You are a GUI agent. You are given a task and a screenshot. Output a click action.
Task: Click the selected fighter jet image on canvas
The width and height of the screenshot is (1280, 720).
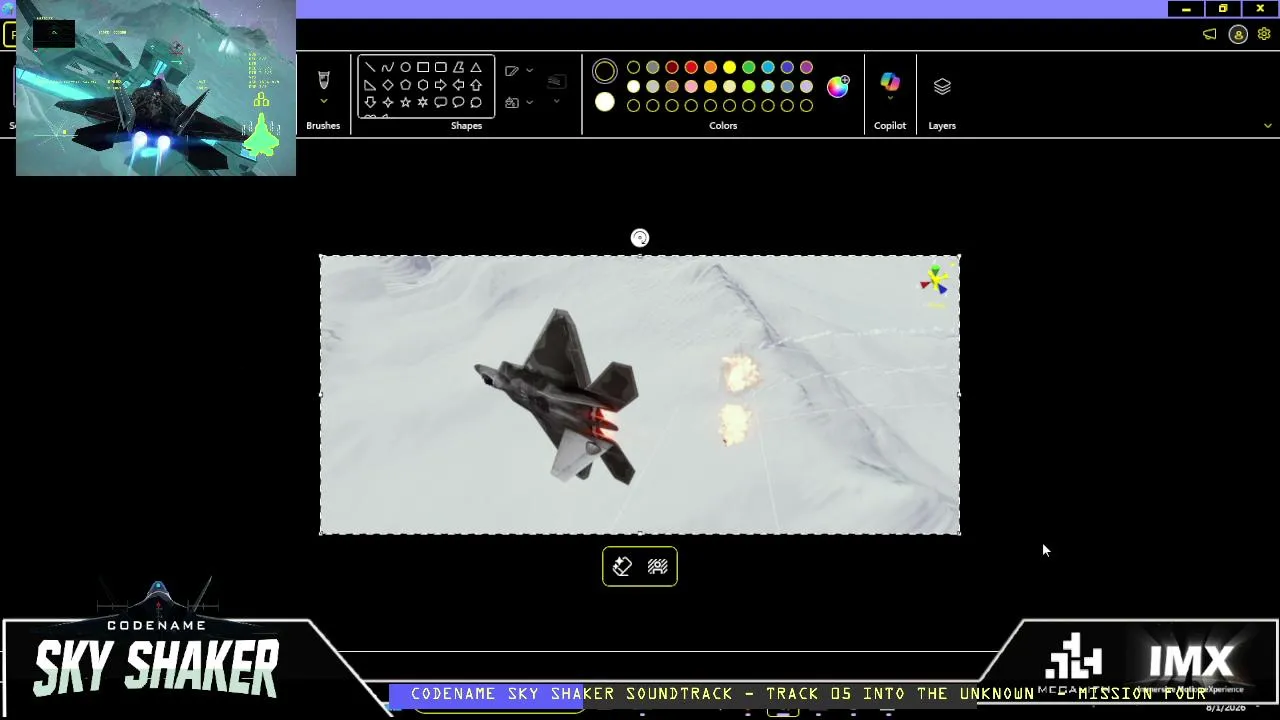(640, 395)
